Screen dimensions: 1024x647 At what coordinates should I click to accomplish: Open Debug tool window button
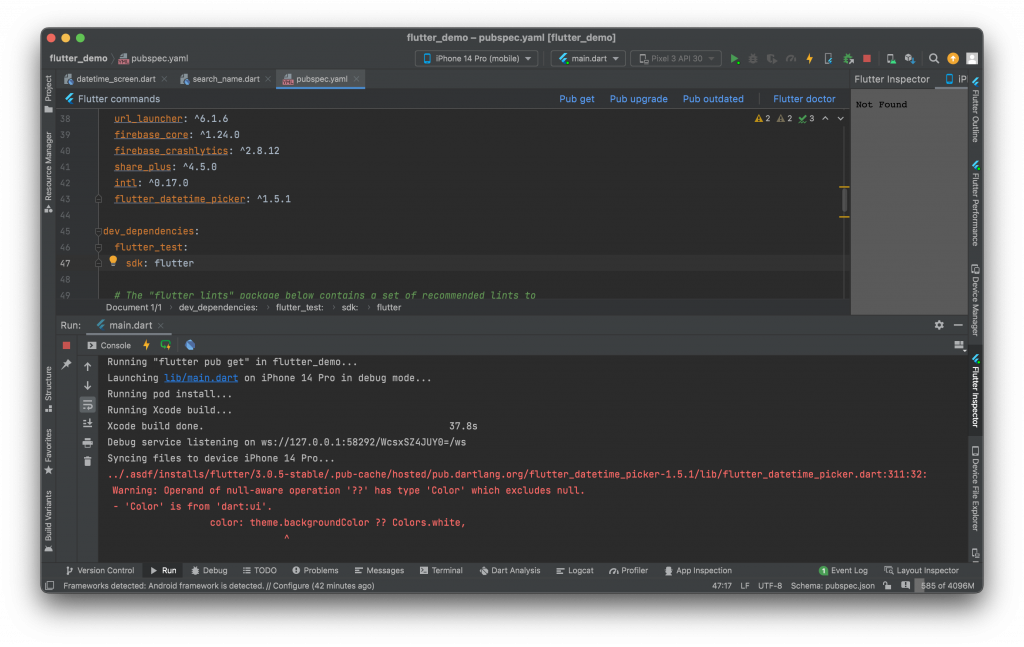pyautogui.click(x=209, y=571)
